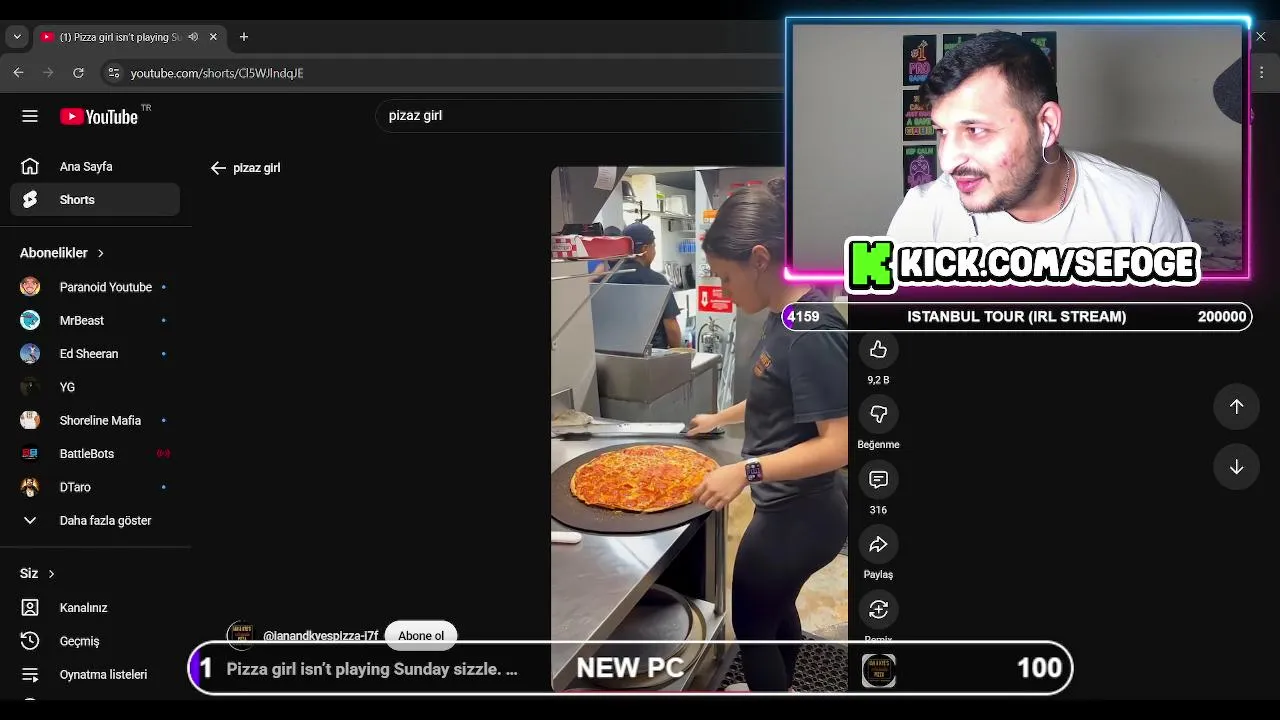Expand the Siz section chevron
Image resolution: width=1280 pixels, height=720 pixels.
[x=51, y=573]
